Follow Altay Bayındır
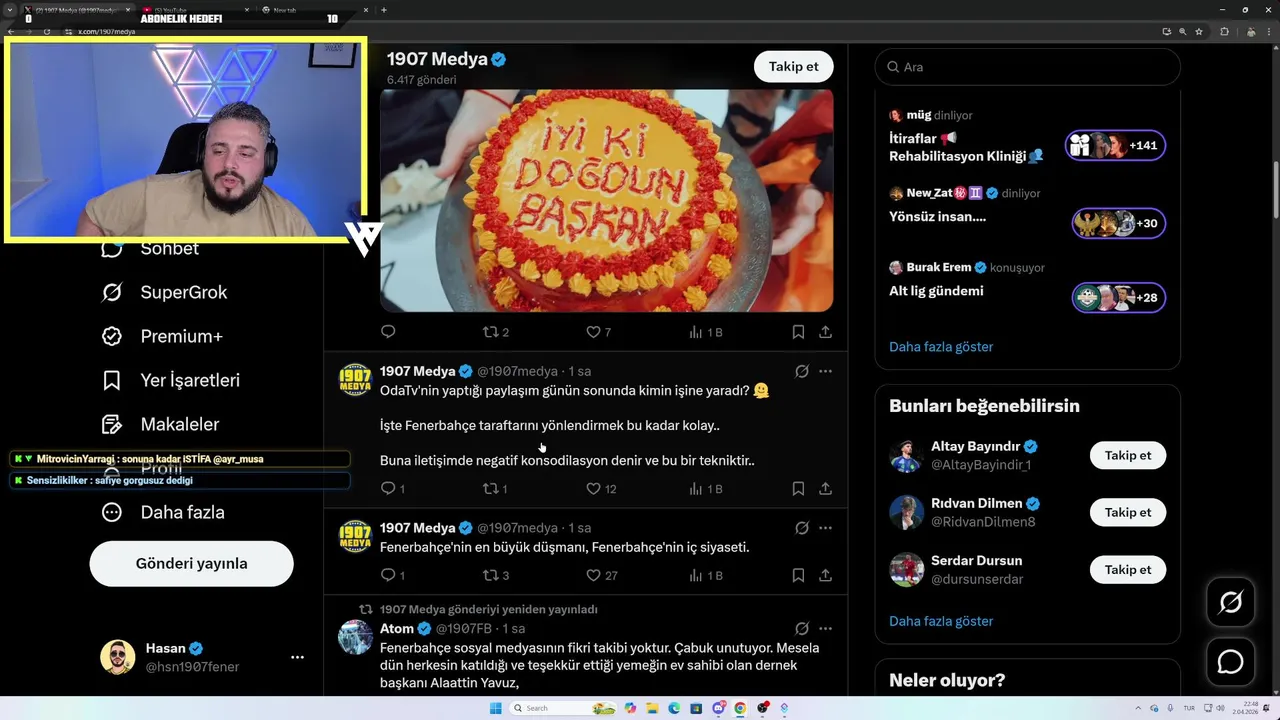 point(1128,455)
